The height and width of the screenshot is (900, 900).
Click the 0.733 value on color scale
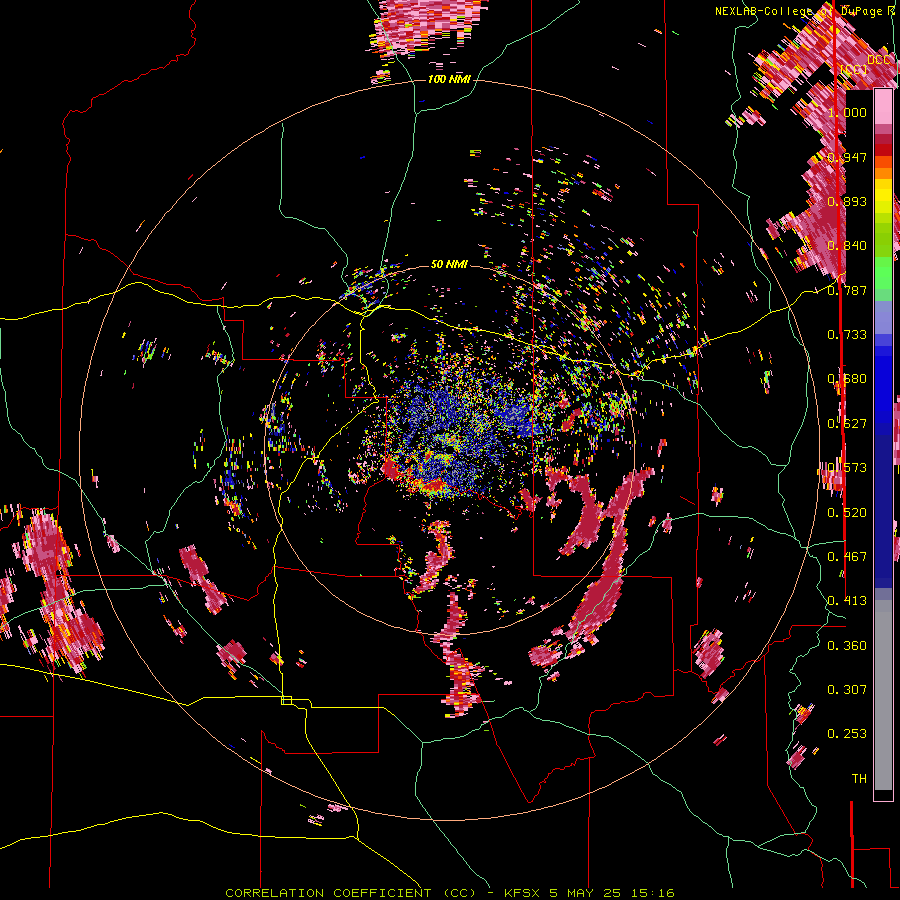tap(847, 335)
